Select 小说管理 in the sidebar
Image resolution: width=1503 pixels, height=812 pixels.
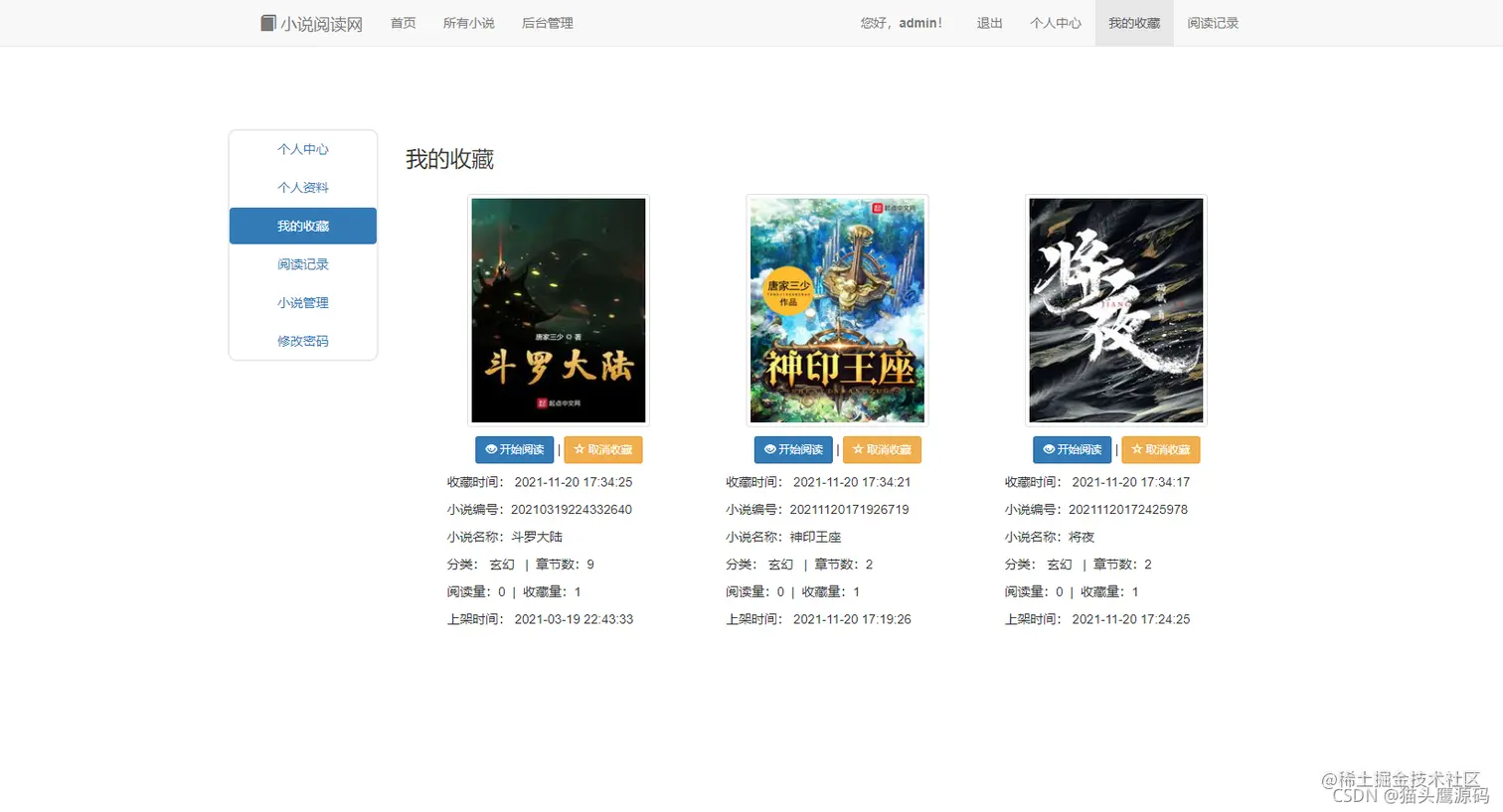[x=303, y=302]
